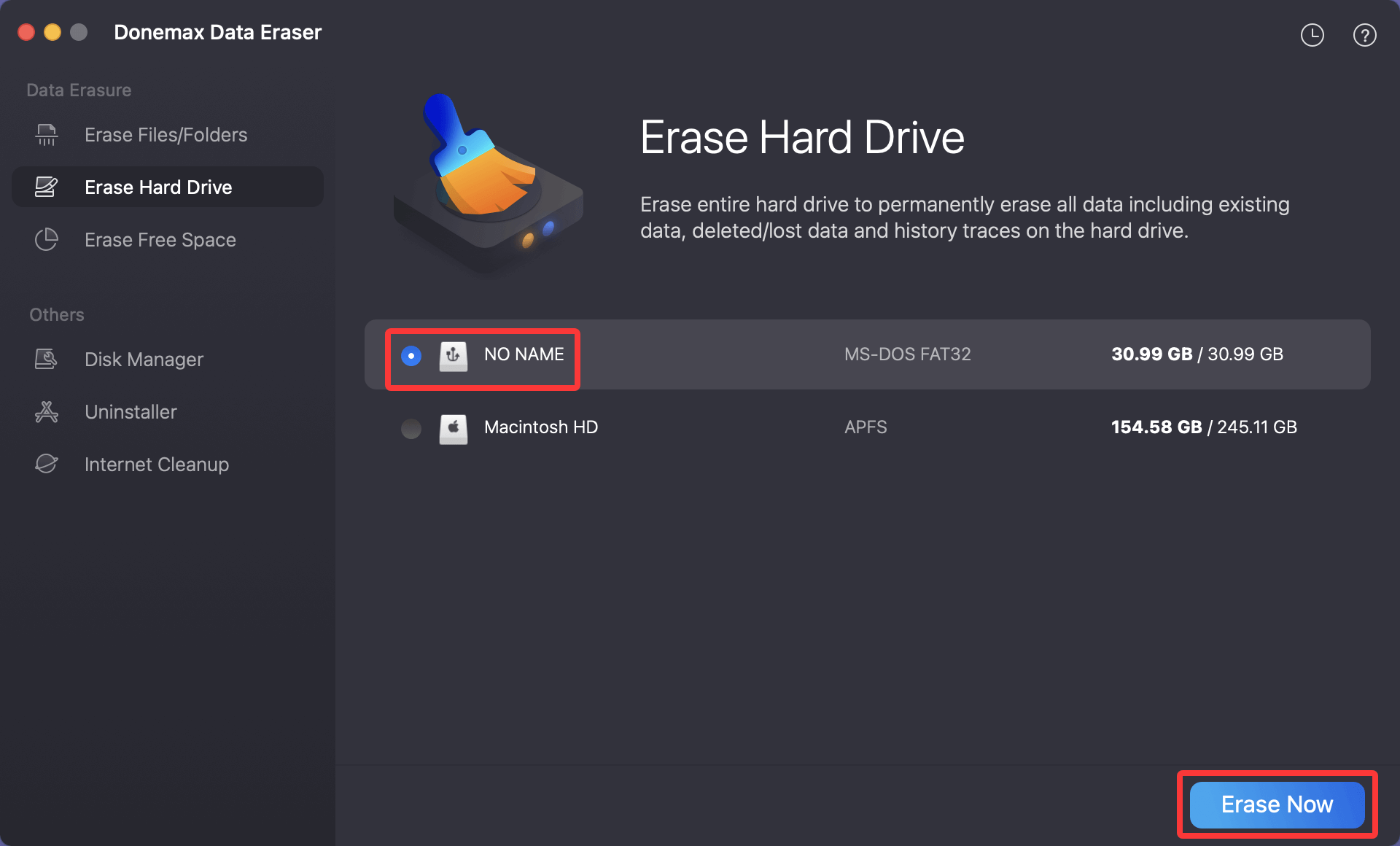Open Internet Cleanup via its globe icon
The height and width of the screenshot is (846, 1400).
point(46,464)
